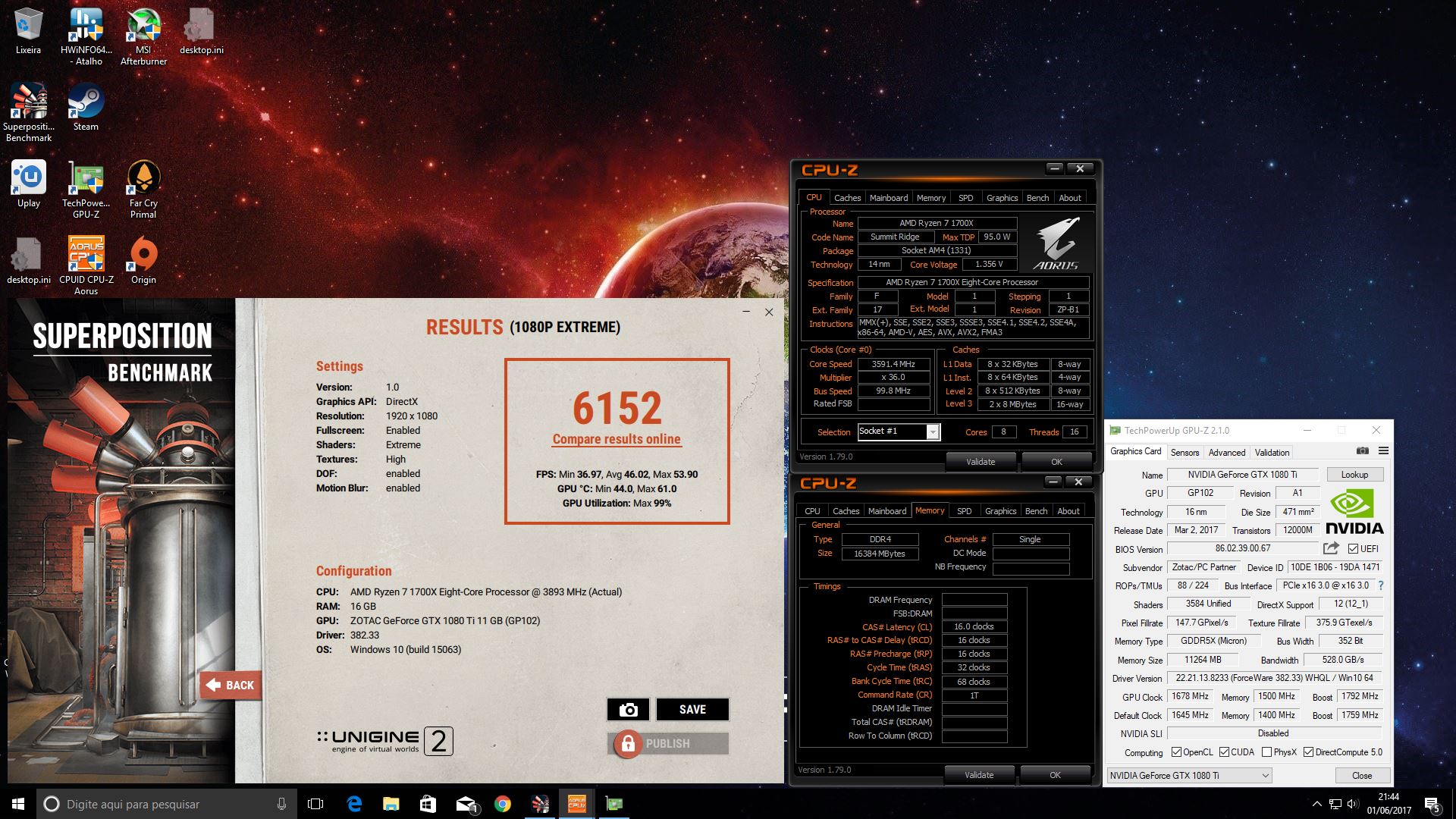Open CPUID CPU-Z Aorus desktop shortcut
1456x819 pixels.
tap(86, 265)
